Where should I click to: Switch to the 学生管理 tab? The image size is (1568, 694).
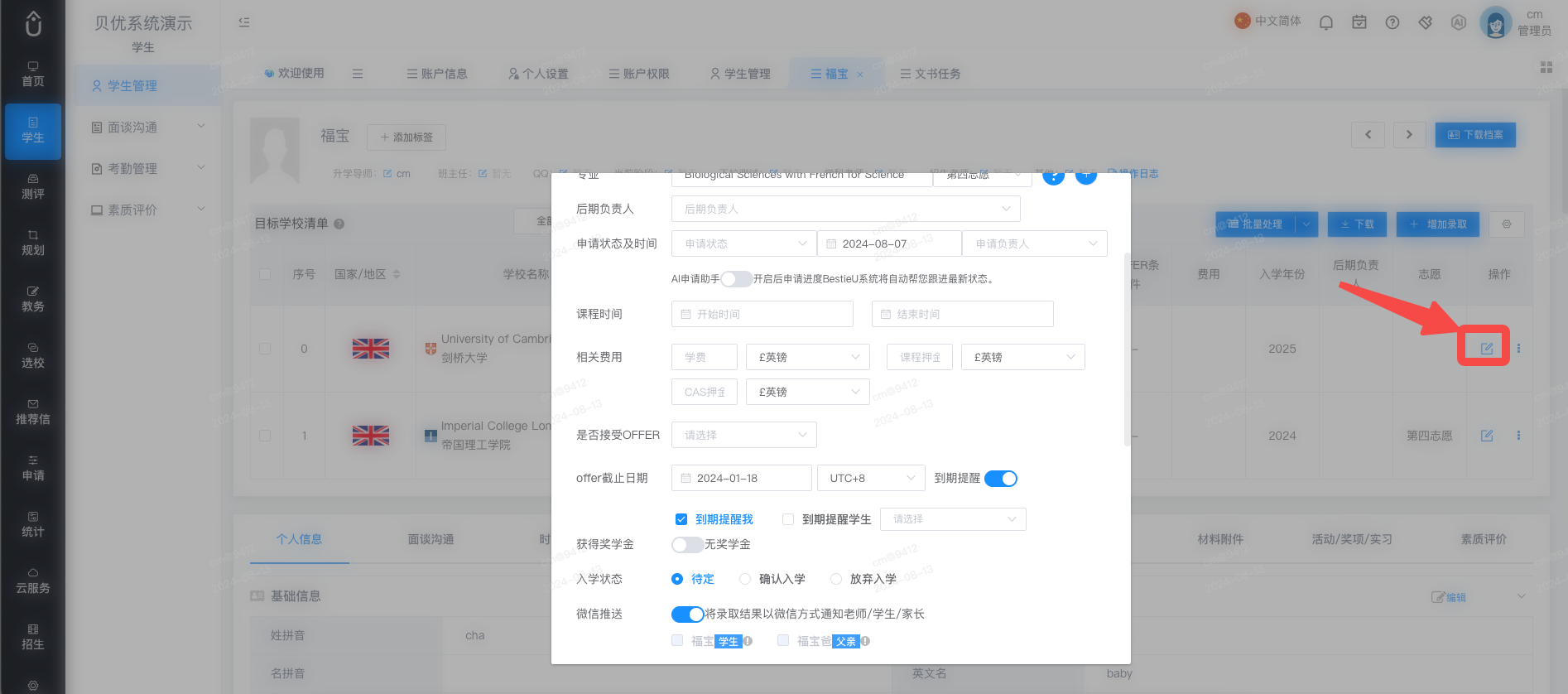click(x=740, y=74)
